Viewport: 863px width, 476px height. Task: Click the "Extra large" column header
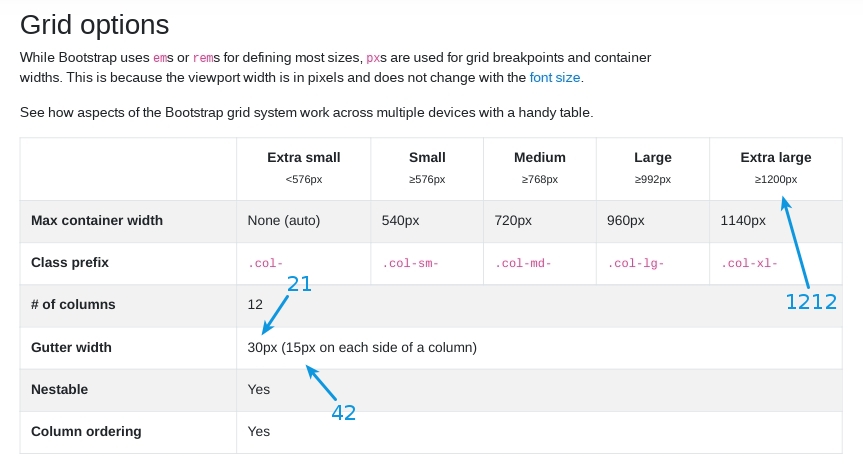coord(775,157)
